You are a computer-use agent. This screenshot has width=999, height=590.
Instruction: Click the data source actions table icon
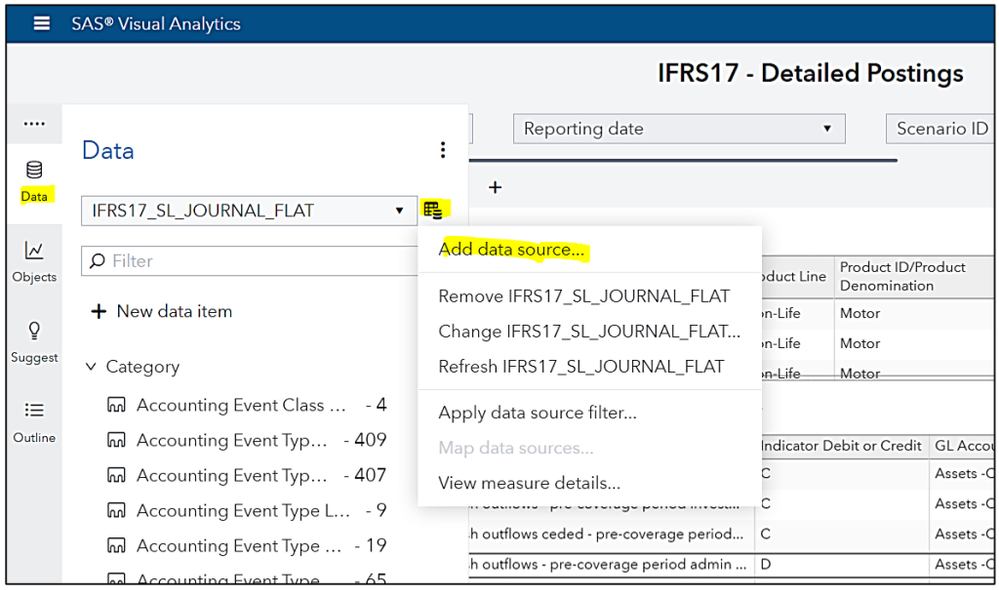click(x=433, y=210)
